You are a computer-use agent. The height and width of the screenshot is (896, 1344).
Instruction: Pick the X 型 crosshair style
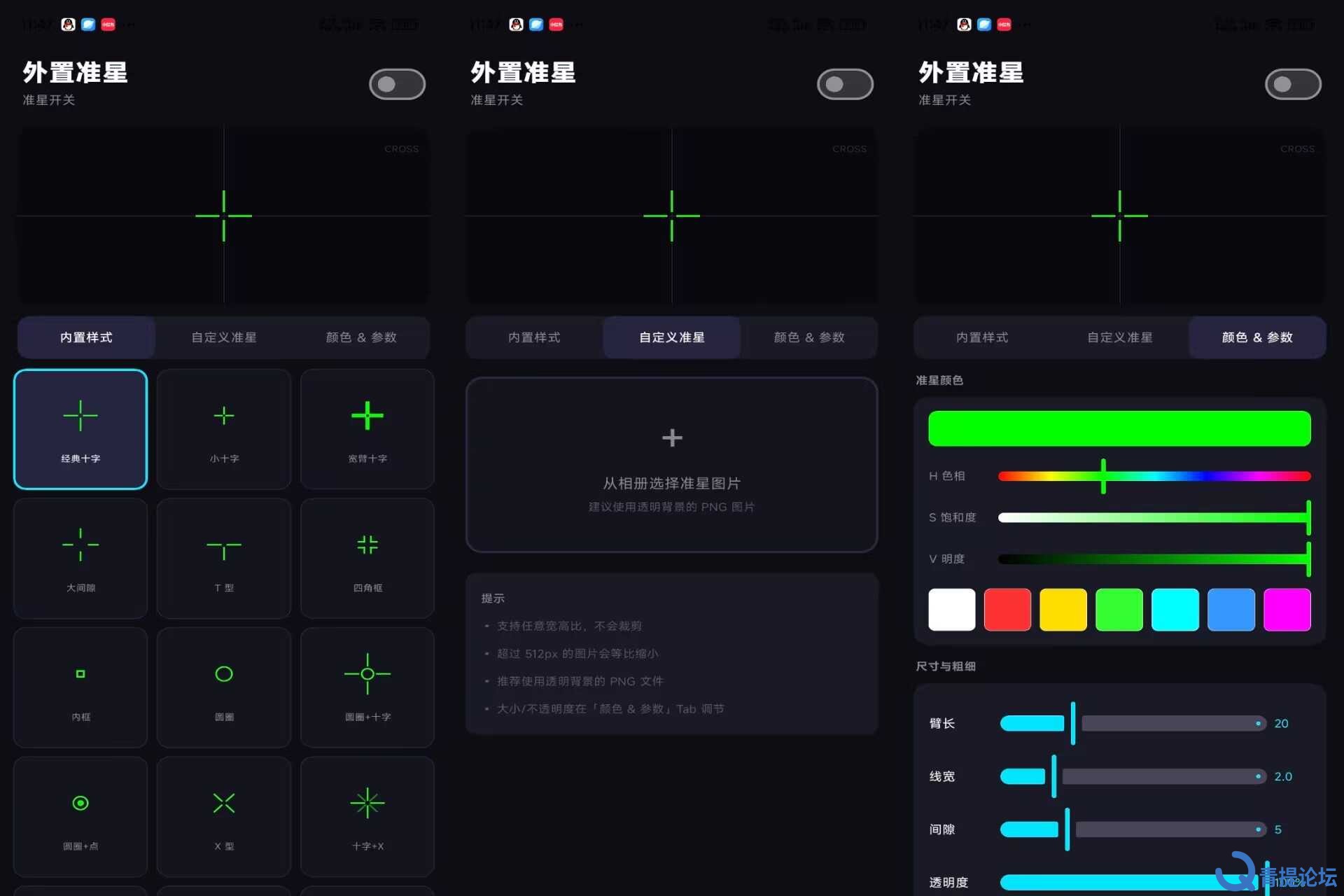[x=224, y=816]
